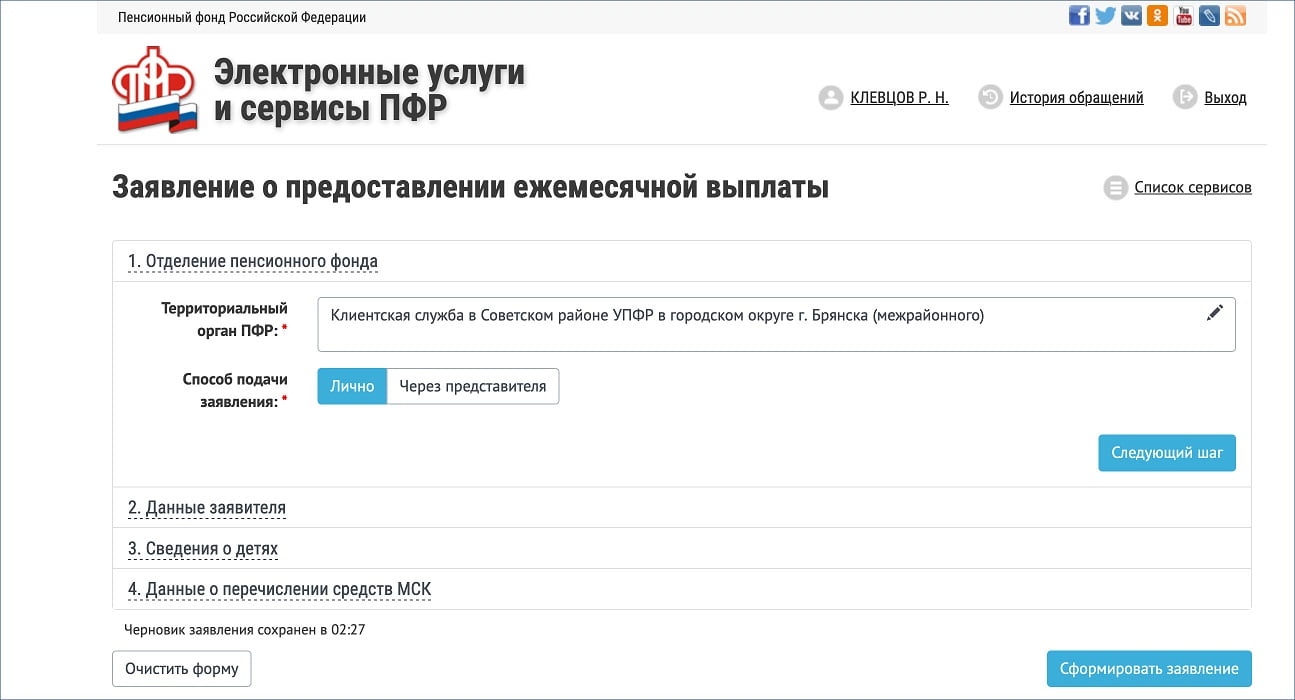1295x700 pixels.
Task: Click the VK social network icon
Action: 1131,15
